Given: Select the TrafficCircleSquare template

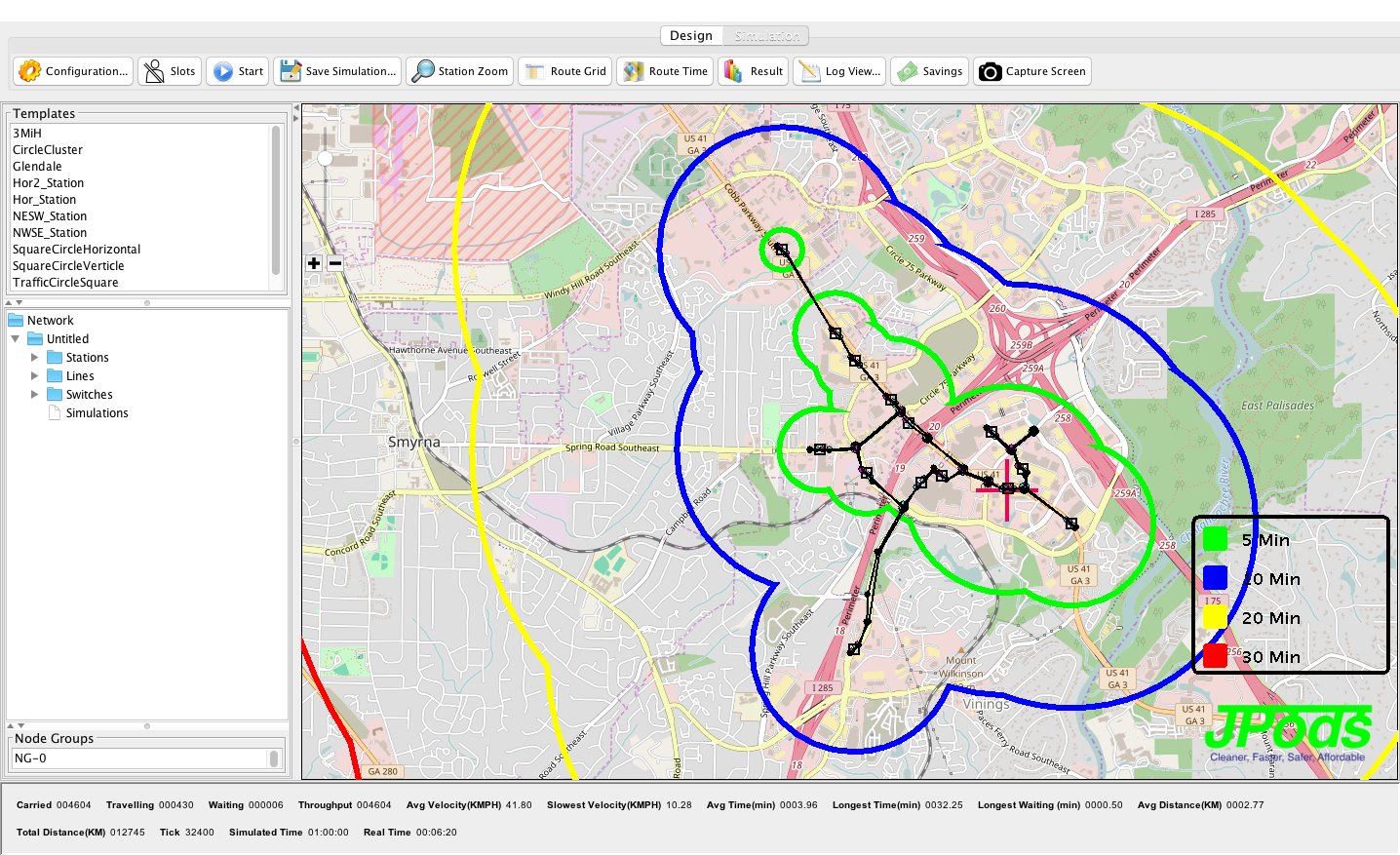Looking at the screenshot, I should [x=65, y=283].
